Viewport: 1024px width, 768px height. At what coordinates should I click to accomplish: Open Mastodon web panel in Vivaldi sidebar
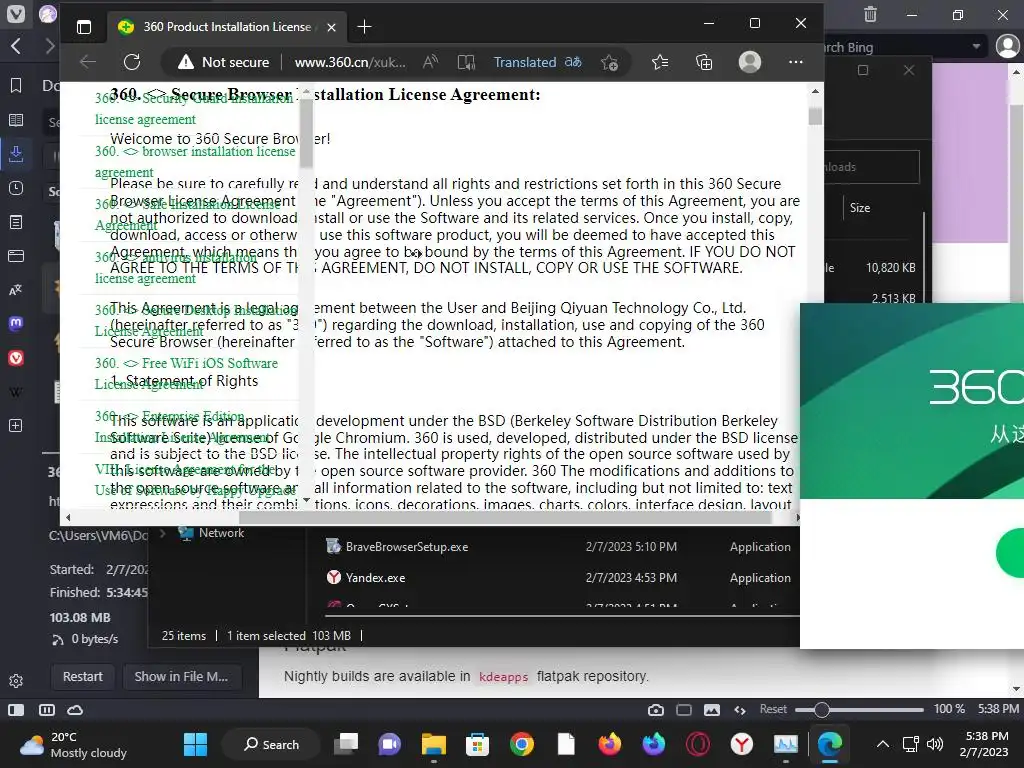(16, 323)
